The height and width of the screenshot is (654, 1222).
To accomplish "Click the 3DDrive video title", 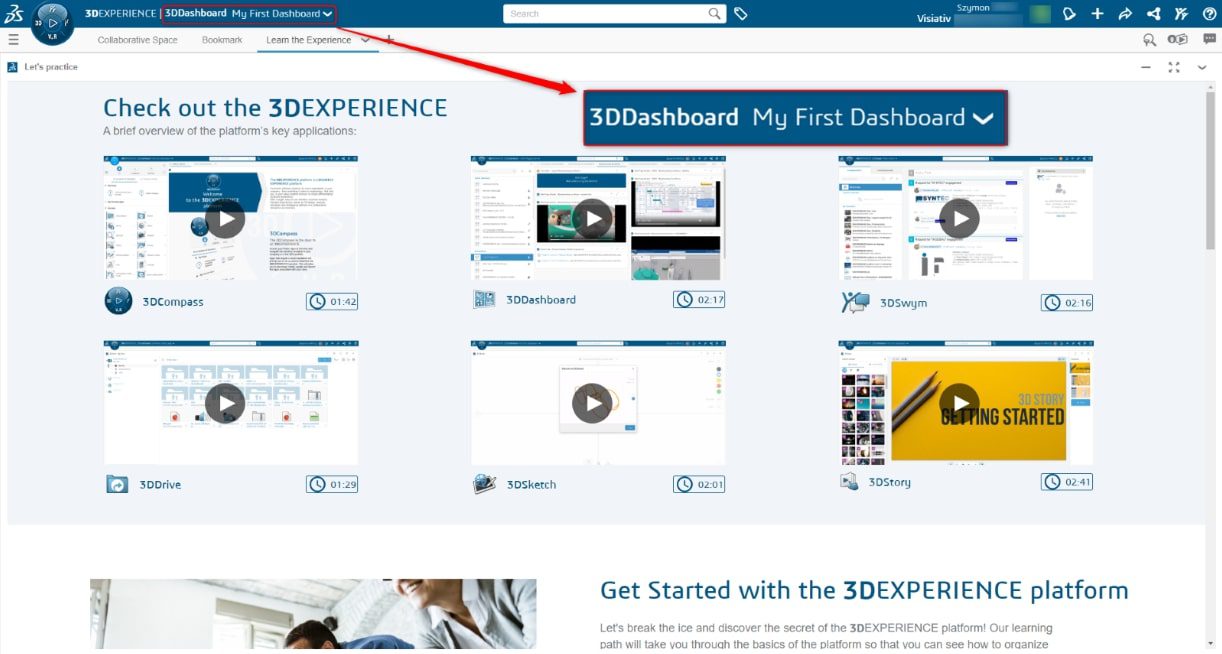I will 161,485.
